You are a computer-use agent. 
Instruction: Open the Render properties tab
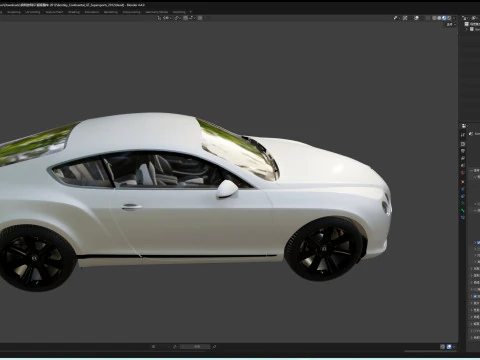pos(463,144)
